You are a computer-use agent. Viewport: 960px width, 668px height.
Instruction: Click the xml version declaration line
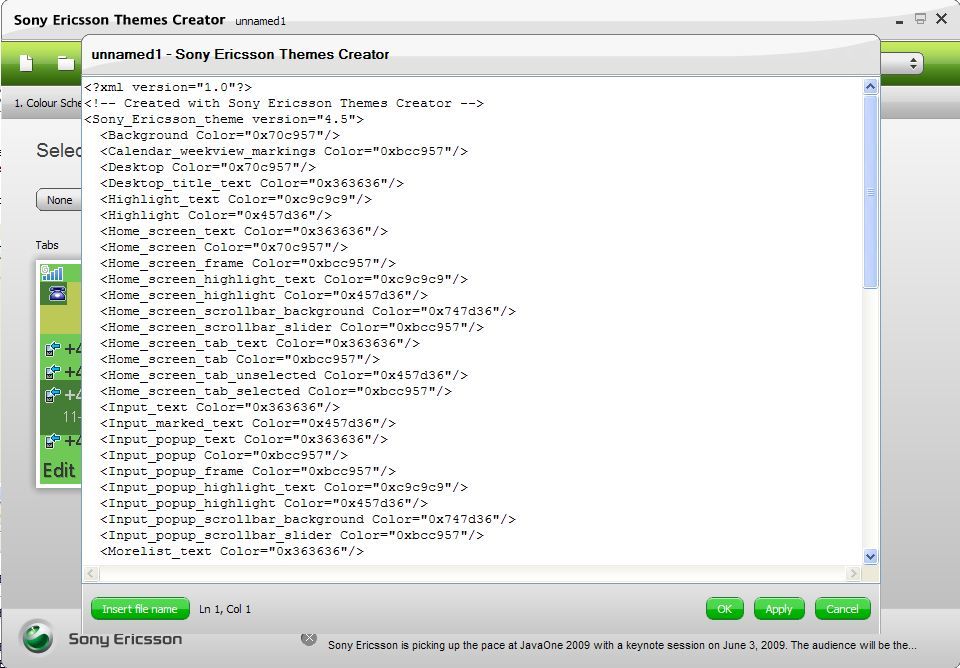click(x=168, y=87)
